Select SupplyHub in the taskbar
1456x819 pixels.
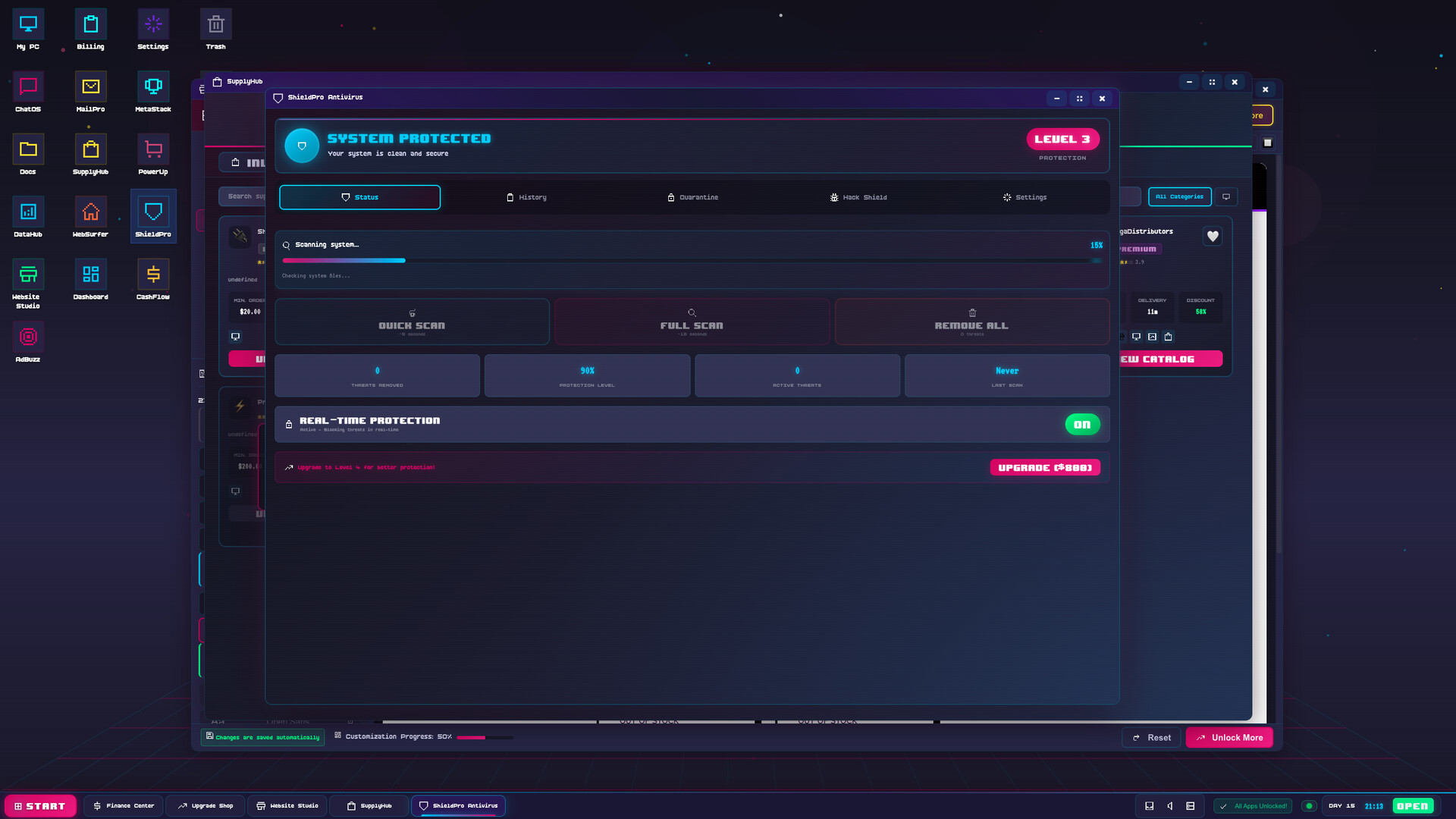pos(369,805)
